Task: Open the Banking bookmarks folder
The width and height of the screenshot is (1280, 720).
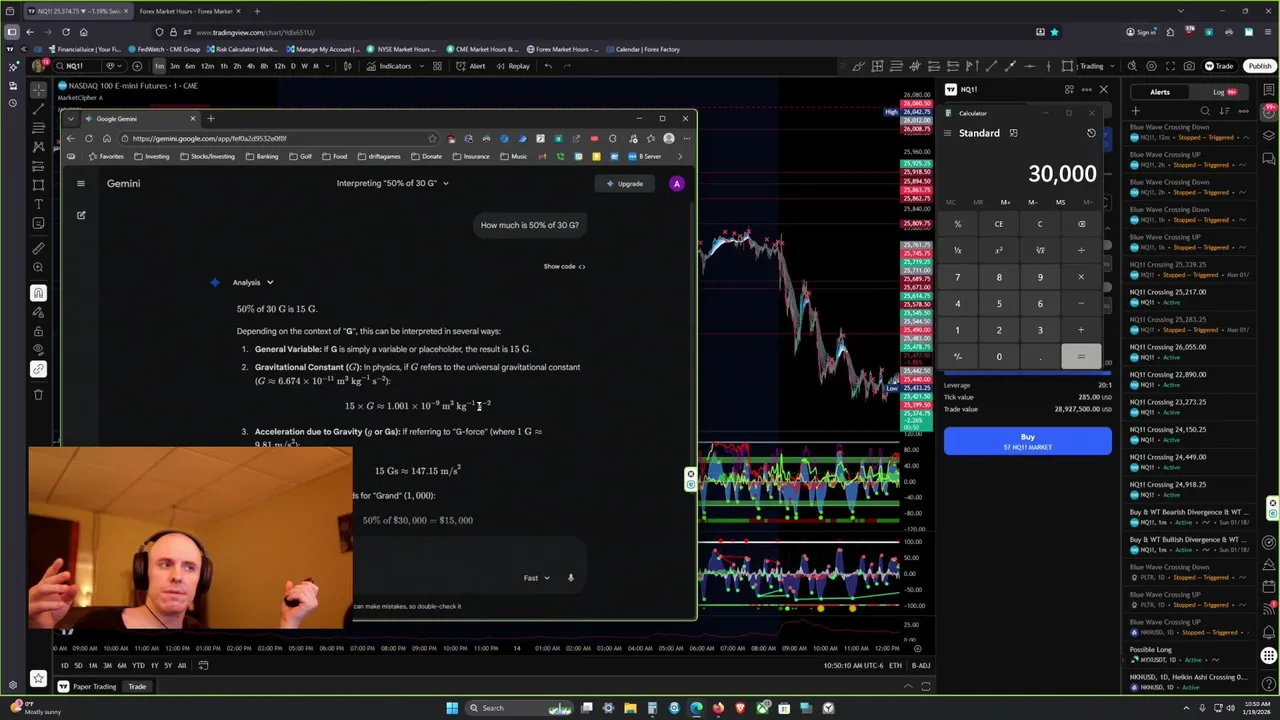Action: click(x=261, y=156)
